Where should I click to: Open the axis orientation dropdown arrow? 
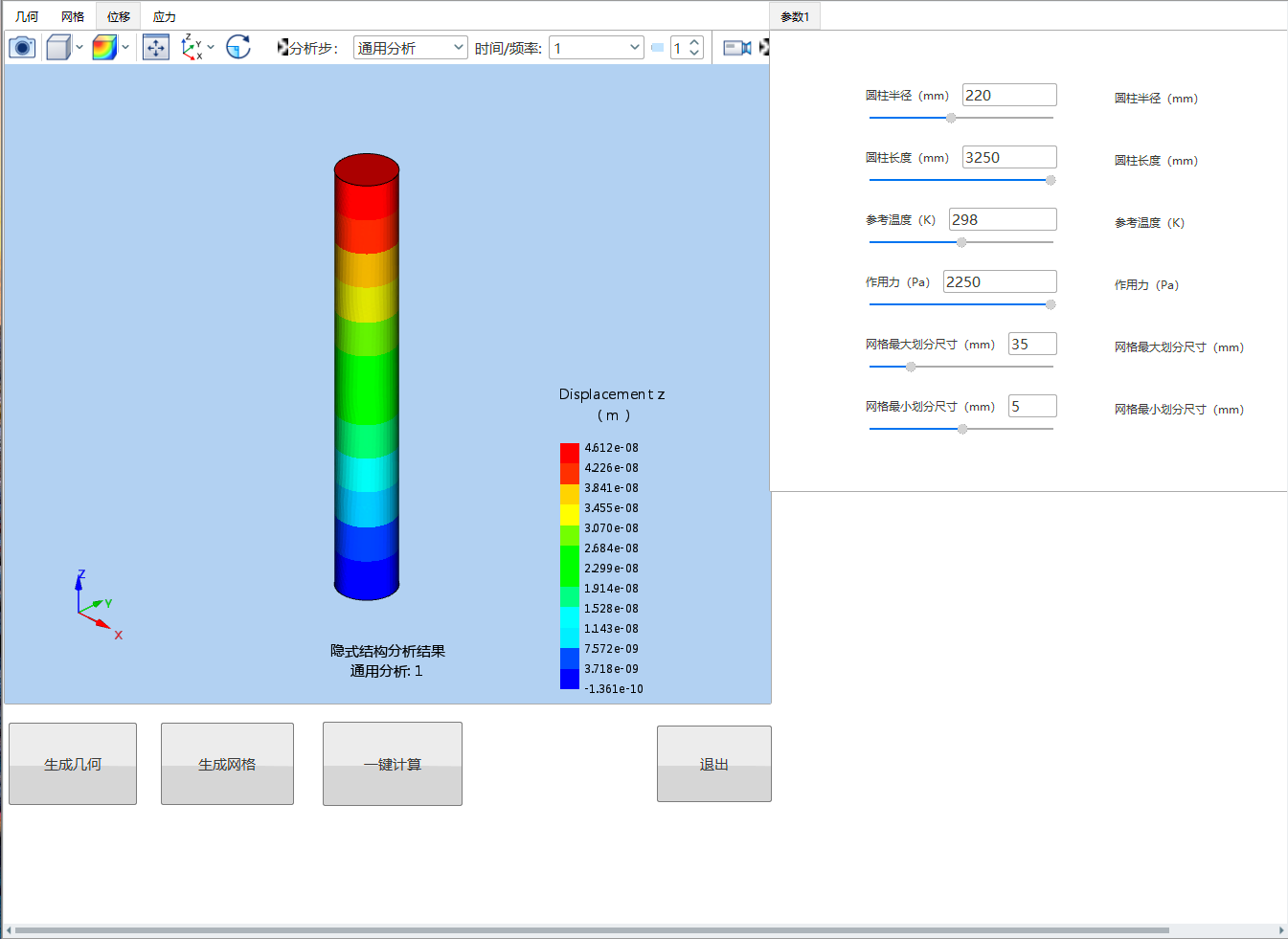pyautogui.click(x=211, y=47)
